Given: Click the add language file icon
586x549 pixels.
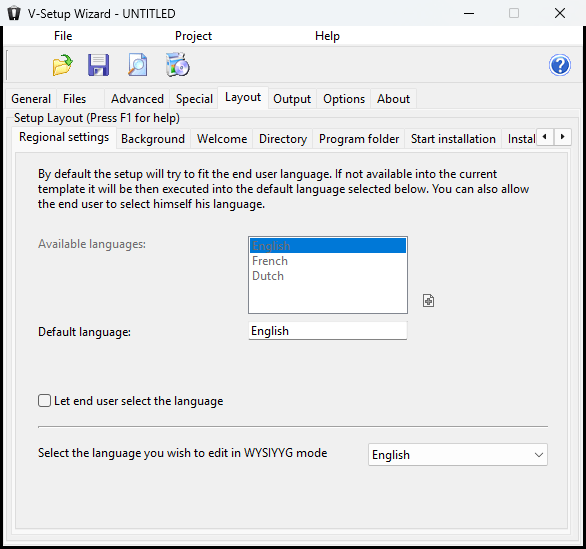Looking at the screenshot, I should [x=428, y=300].
